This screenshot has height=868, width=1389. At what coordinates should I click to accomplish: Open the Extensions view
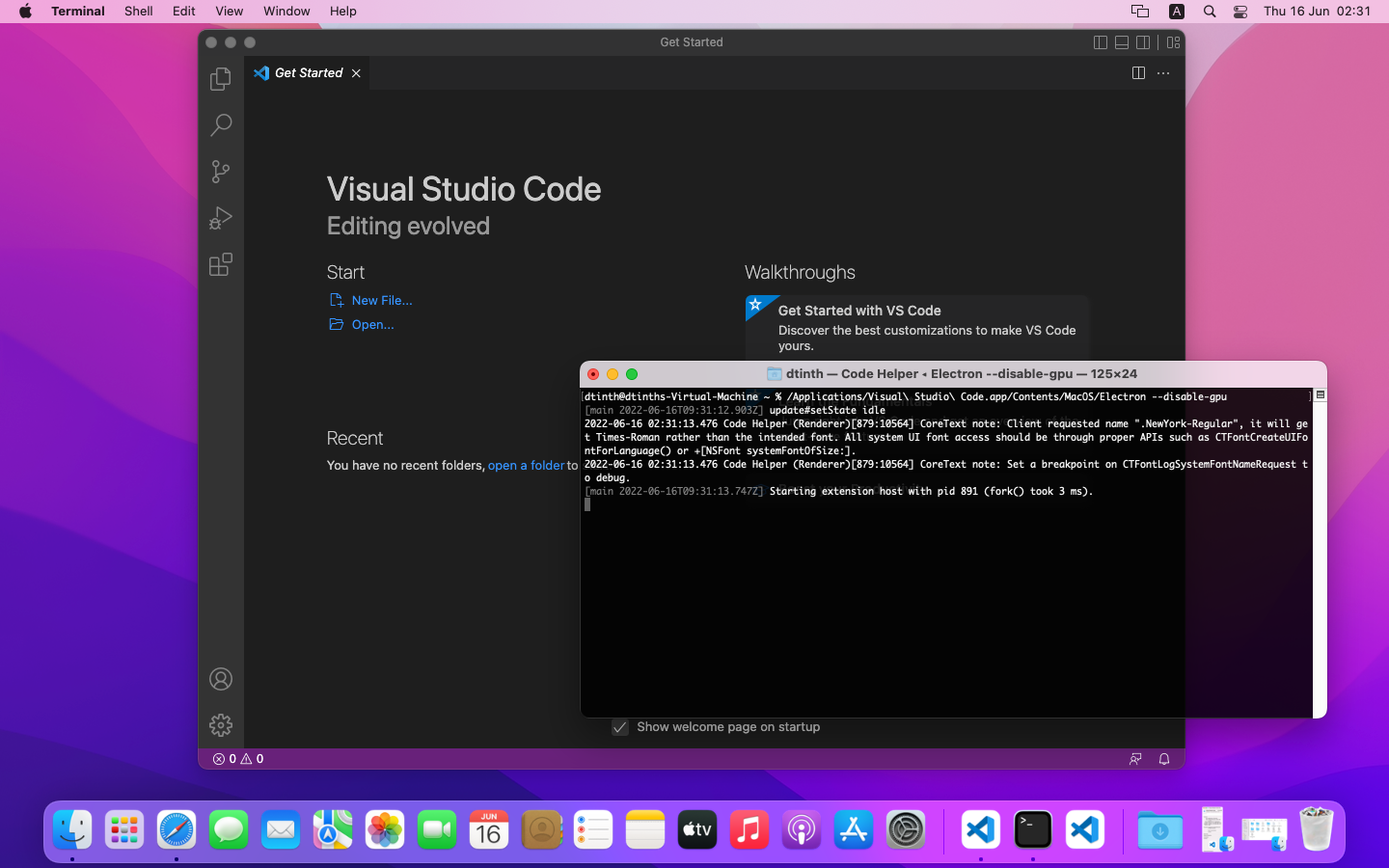click(x=220, y=264)
